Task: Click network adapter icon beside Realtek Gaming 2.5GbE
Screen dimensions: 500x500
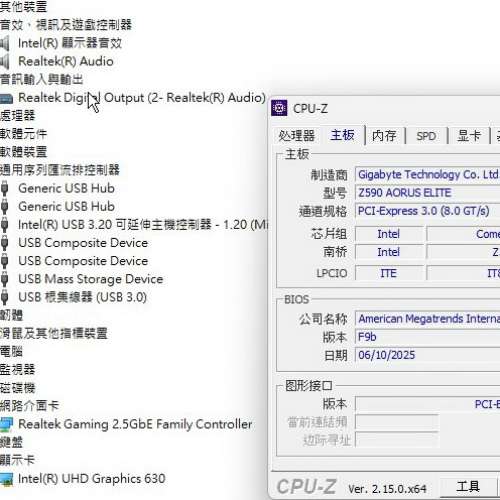Action: pyautogui.click(x=6, y=424)
